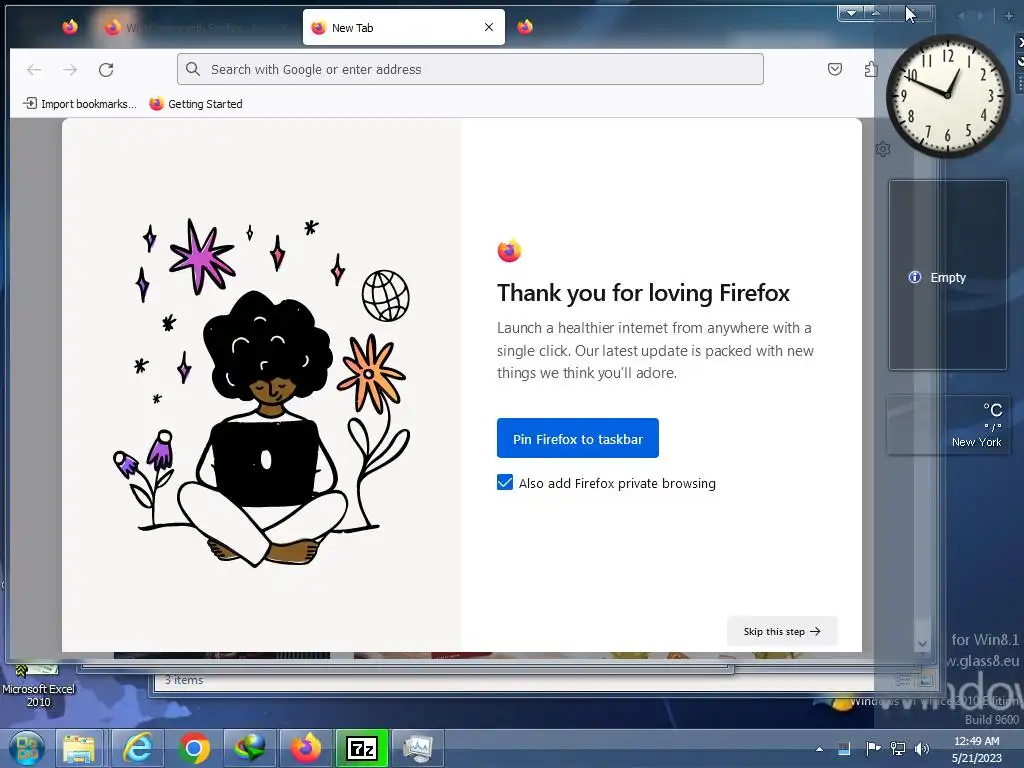Reload the current page
The height and width of the screenshot is (768, 1024).
[x=106, y=69]
